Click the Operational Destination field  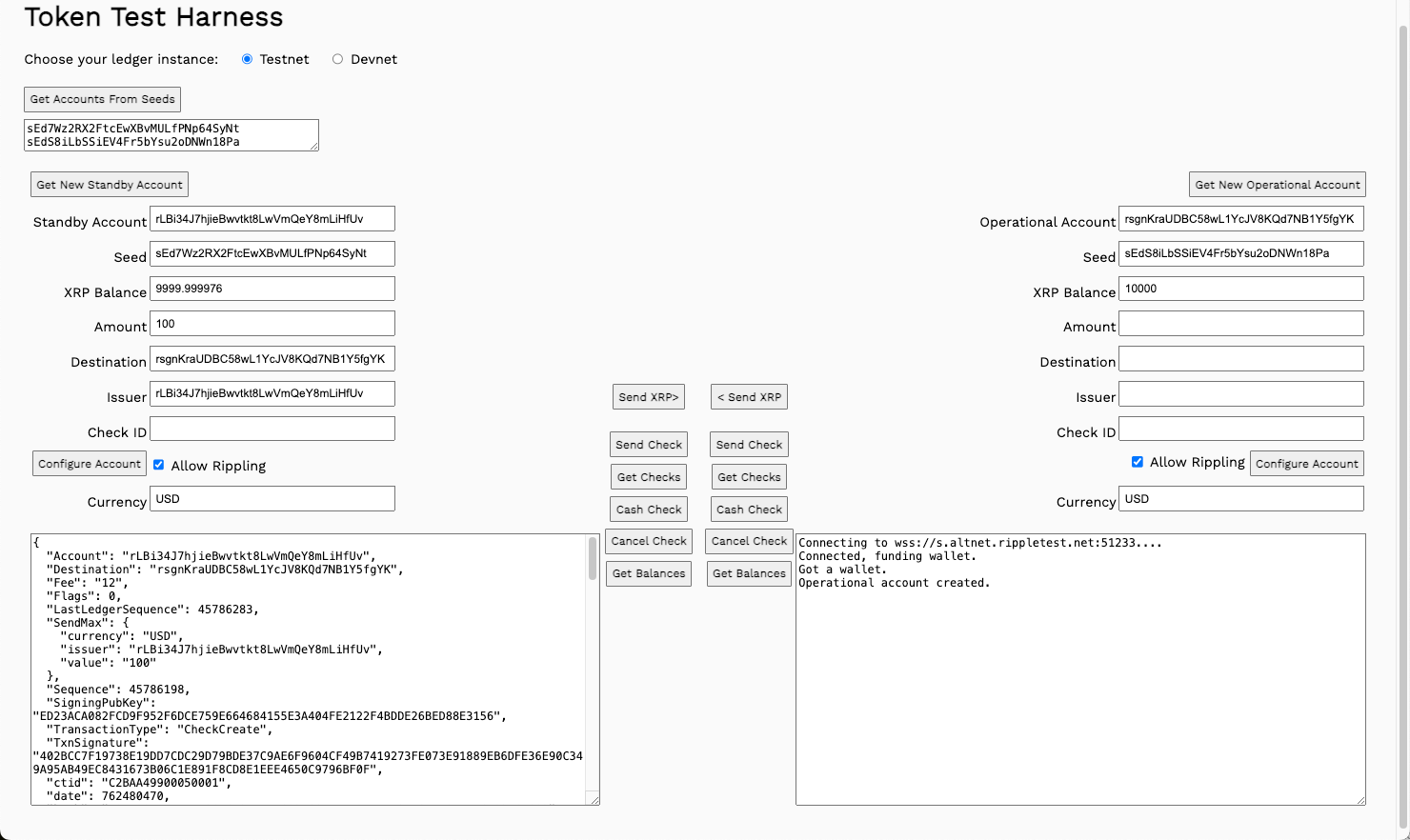(1240, 359)
